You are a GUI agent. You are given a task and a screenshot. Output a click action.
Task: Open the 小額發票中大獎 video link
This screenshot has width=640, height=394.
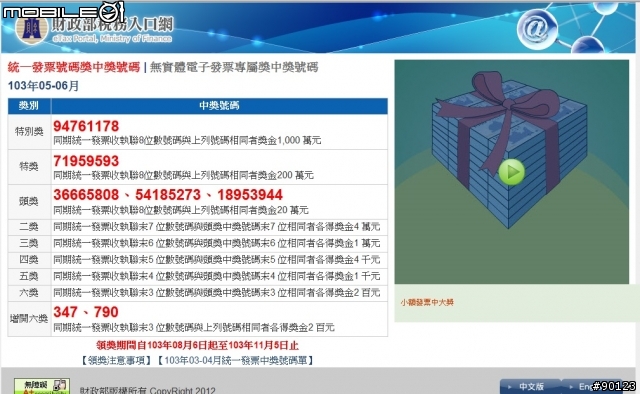click(427, 302)
